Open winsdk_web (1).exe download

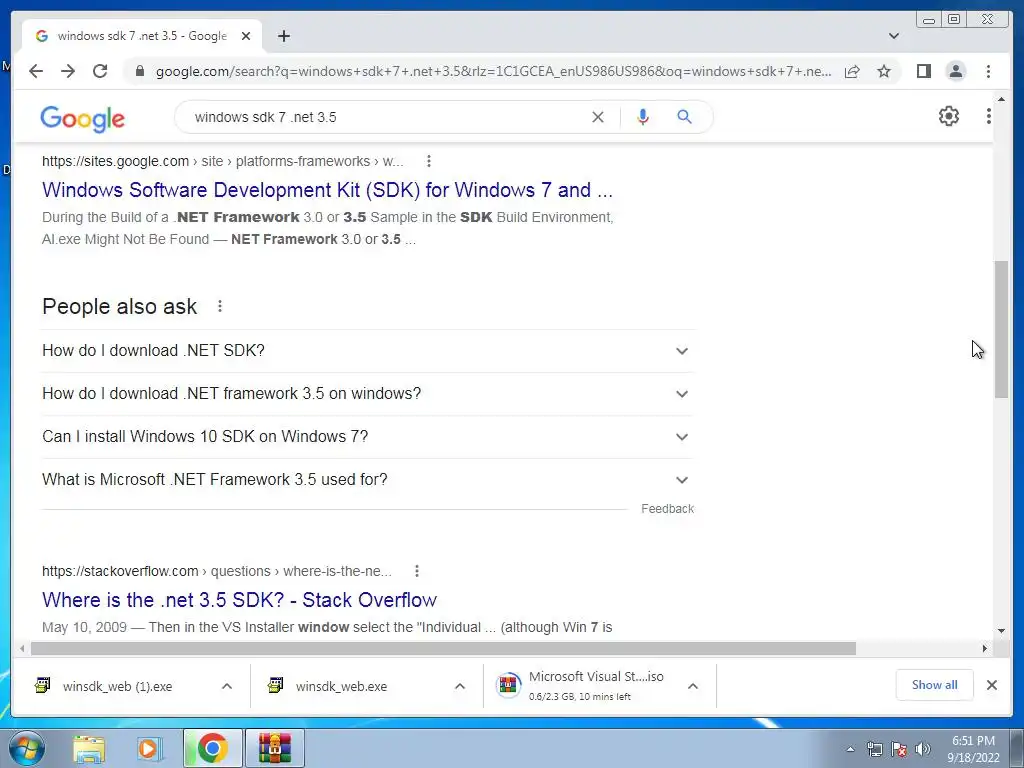118,686
